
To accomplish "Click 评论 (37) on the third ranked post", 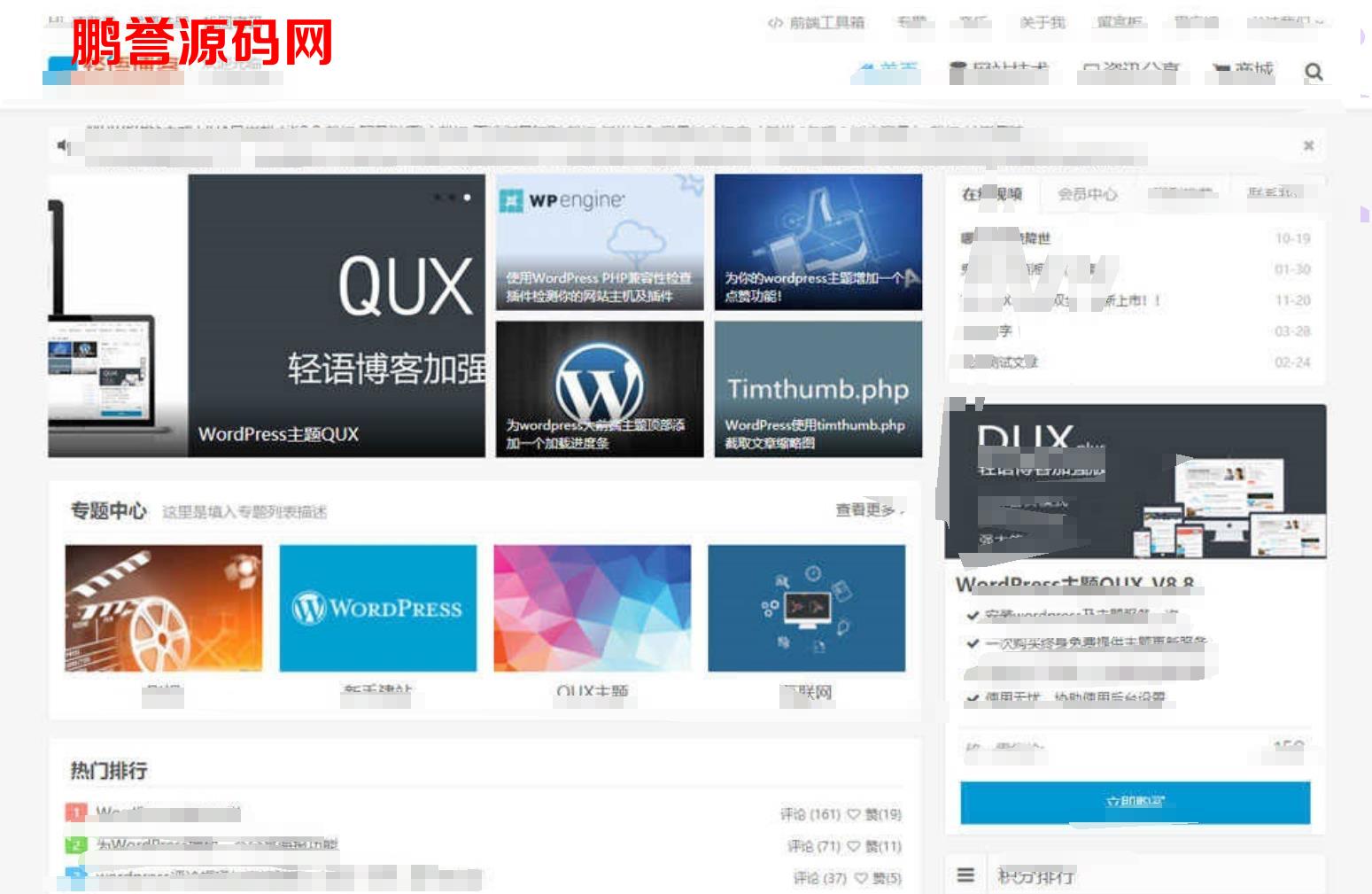I will point(820,878).
